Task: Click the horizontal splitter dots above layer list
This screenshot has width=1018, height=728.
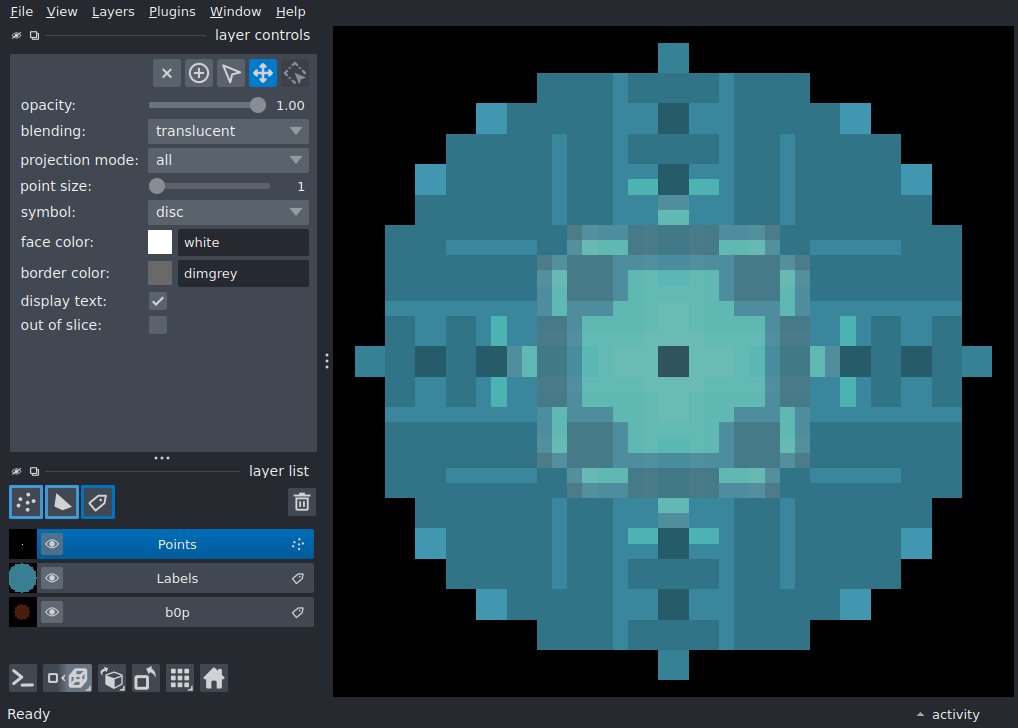Action: coord(162,458)
